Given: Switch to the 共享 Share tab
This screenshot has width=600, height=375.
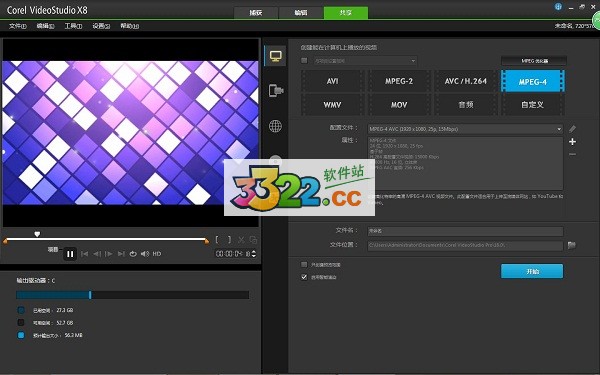Looking at the screenshot, I should [346, 13].
